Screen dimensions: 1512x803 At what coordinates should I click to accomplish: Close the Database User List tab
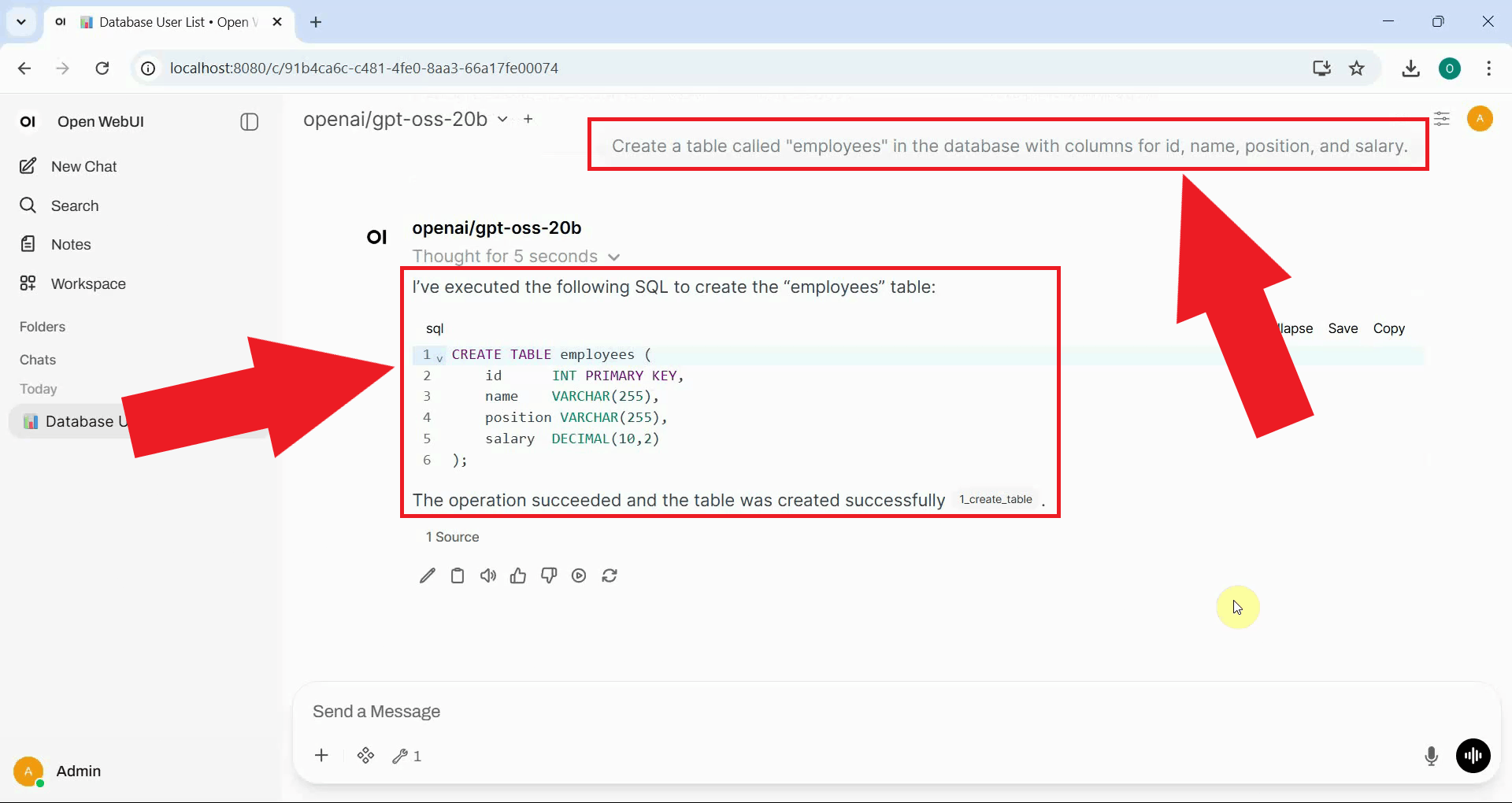277,22
